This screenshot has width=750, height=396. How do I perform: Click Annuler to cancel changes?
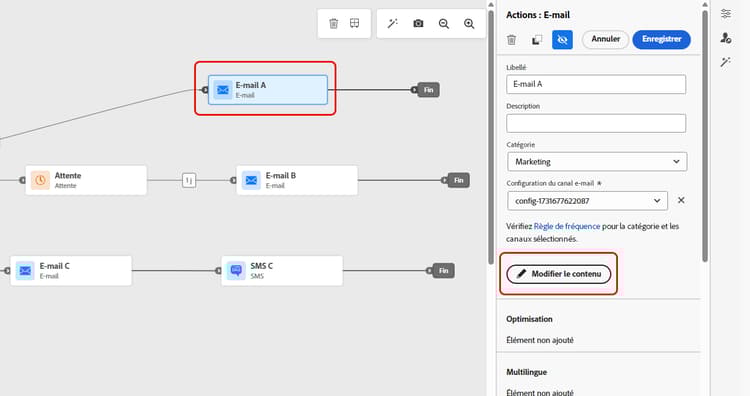[606, 39]
